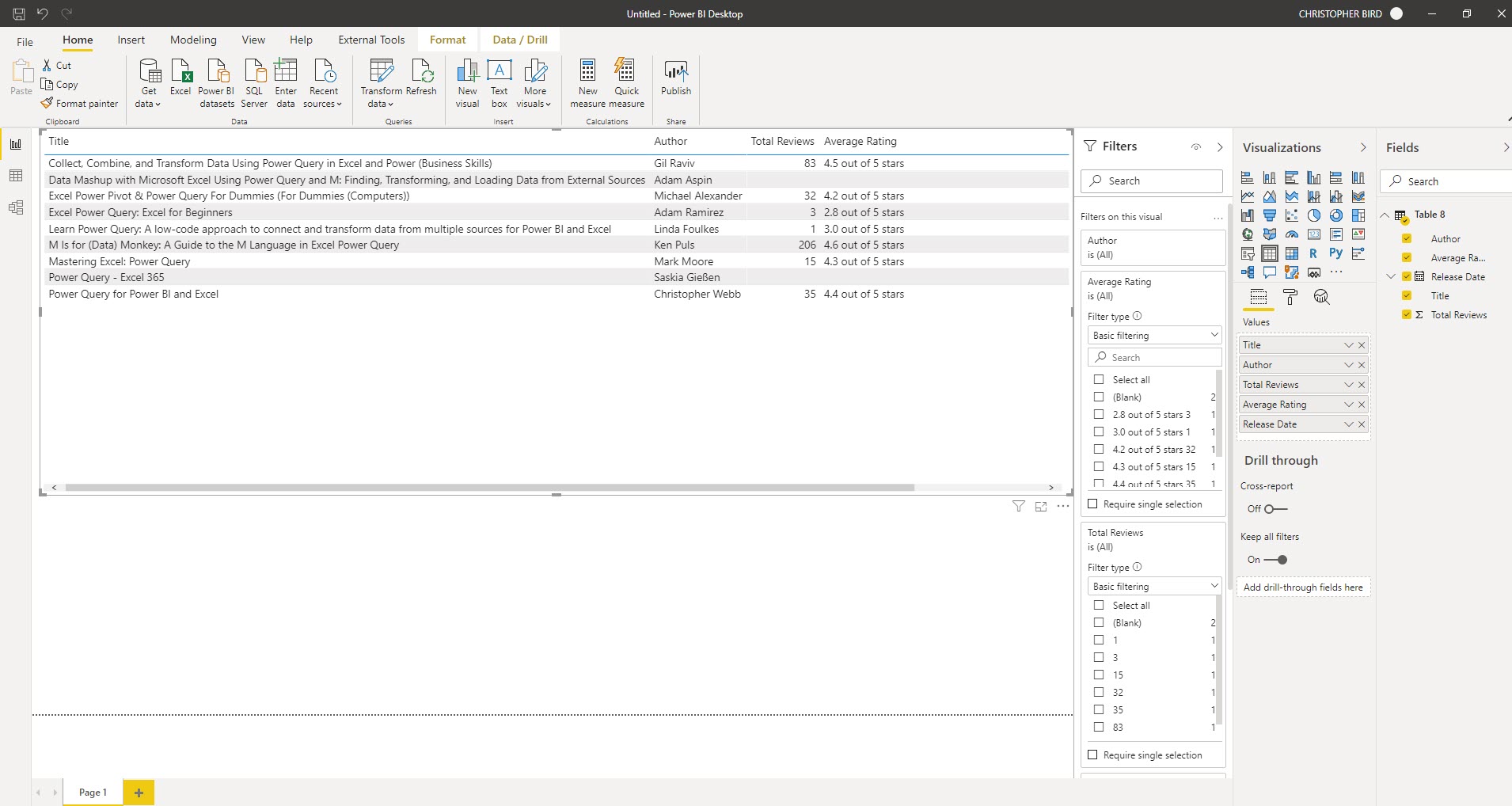
Task: Open the Modeling ribbon tab
Action: click(x=193, y=40)
